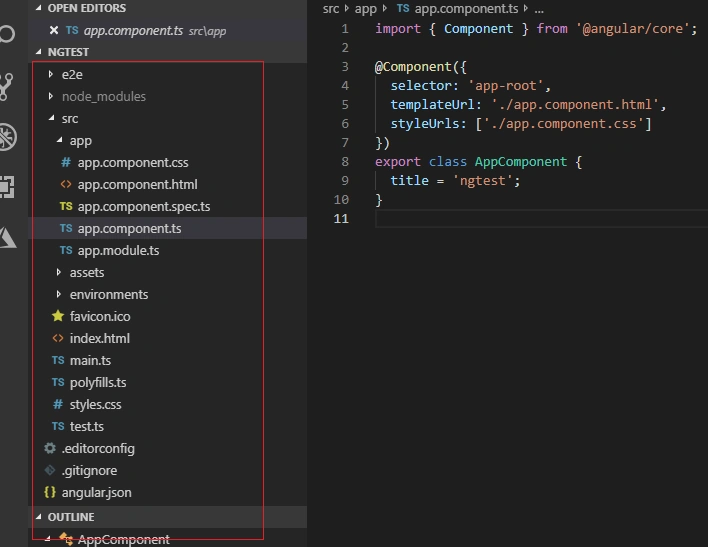Click '@angular/core' import string
Image resolution: width=708 pixels, height=547 pixels.
point(632,28)
